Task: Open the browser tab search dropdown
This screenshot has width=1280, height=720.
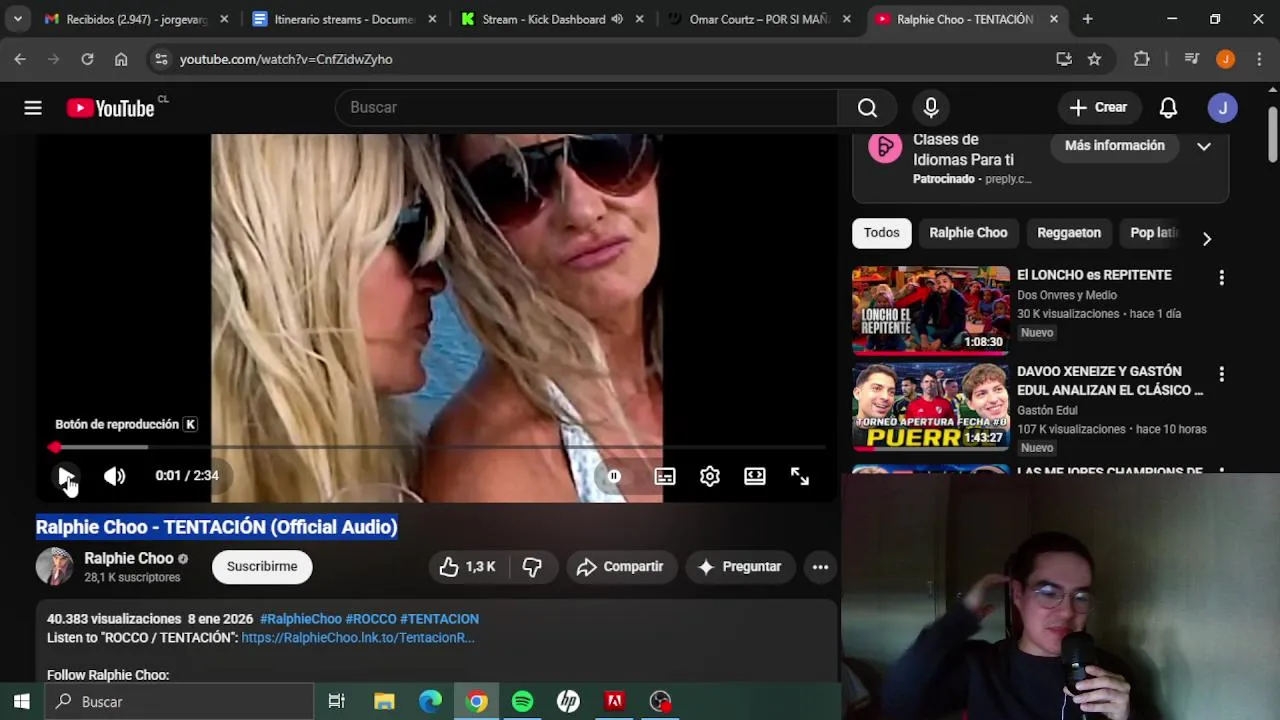Action: [x=17, y=19]
